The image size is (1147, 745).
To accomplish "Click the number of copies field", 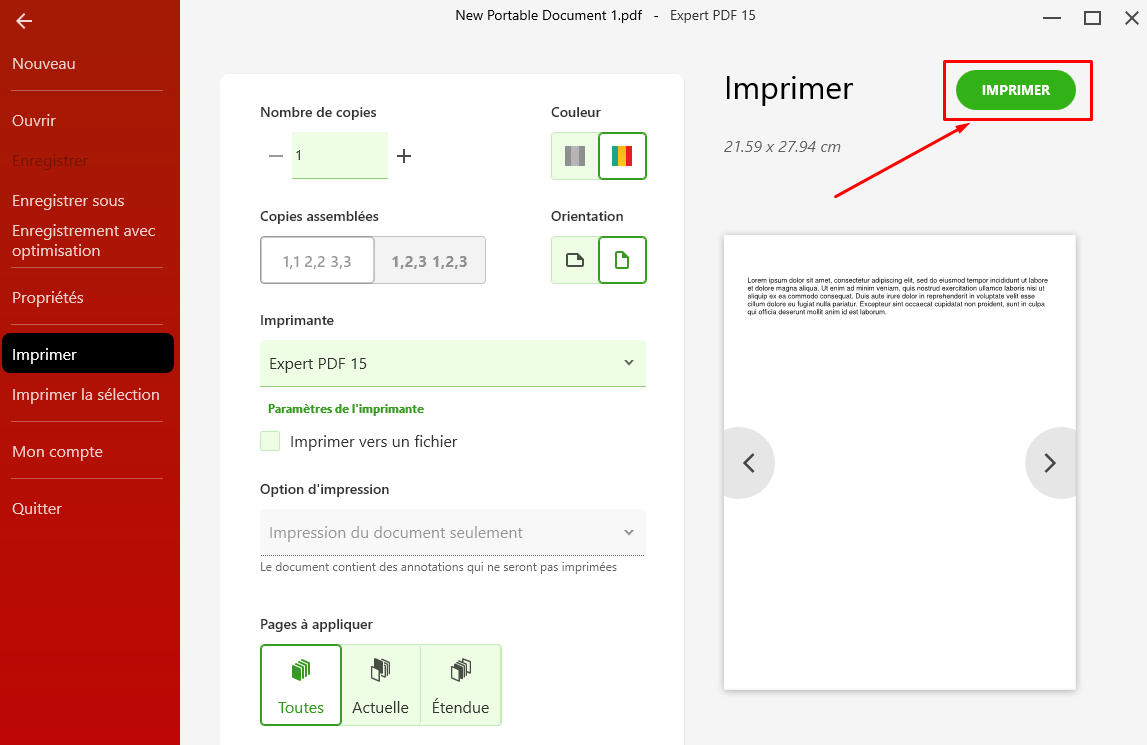I will pos(339,156).
